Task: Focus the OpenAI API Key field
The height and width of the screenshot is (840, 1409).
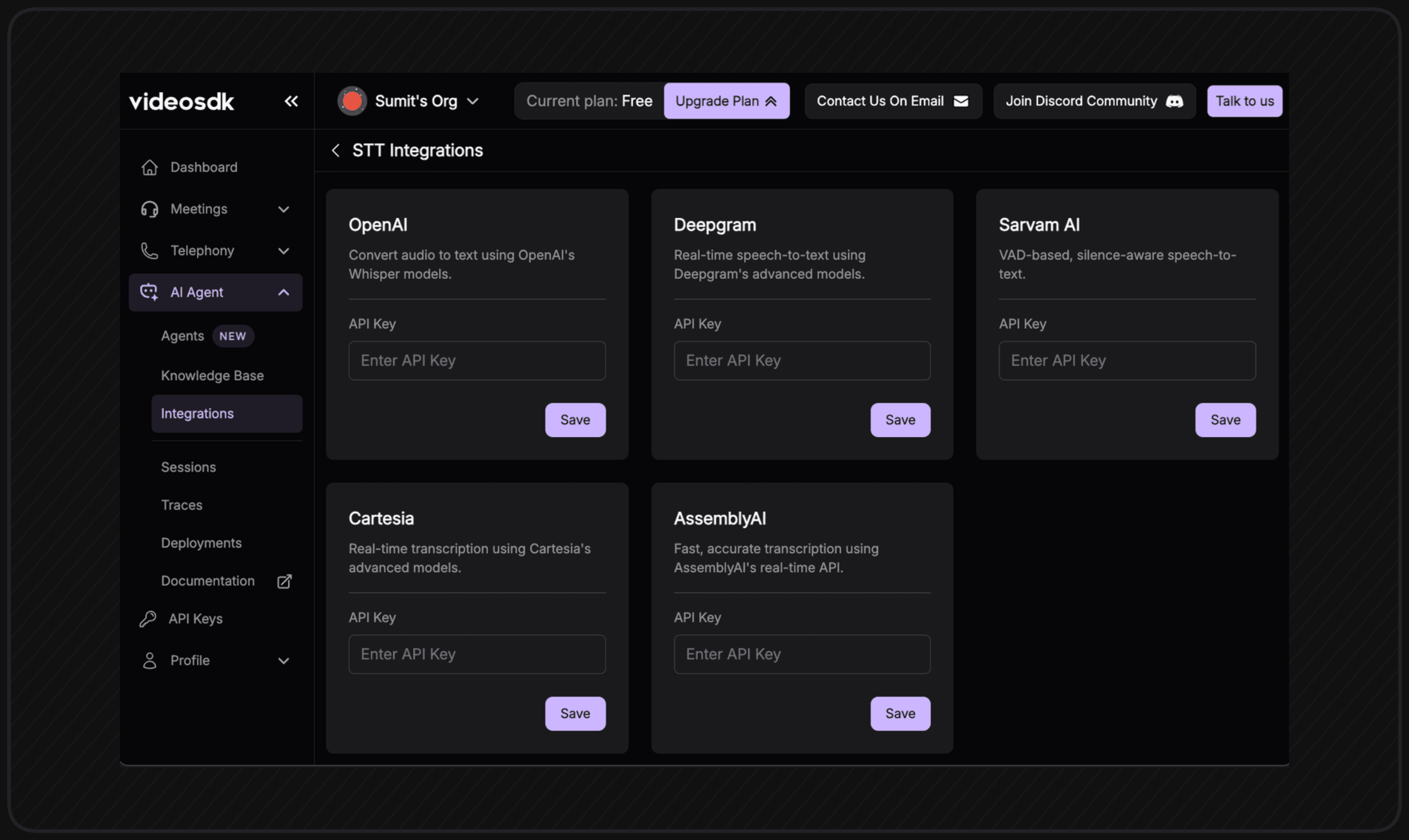Action: click(x=477, y=361)
